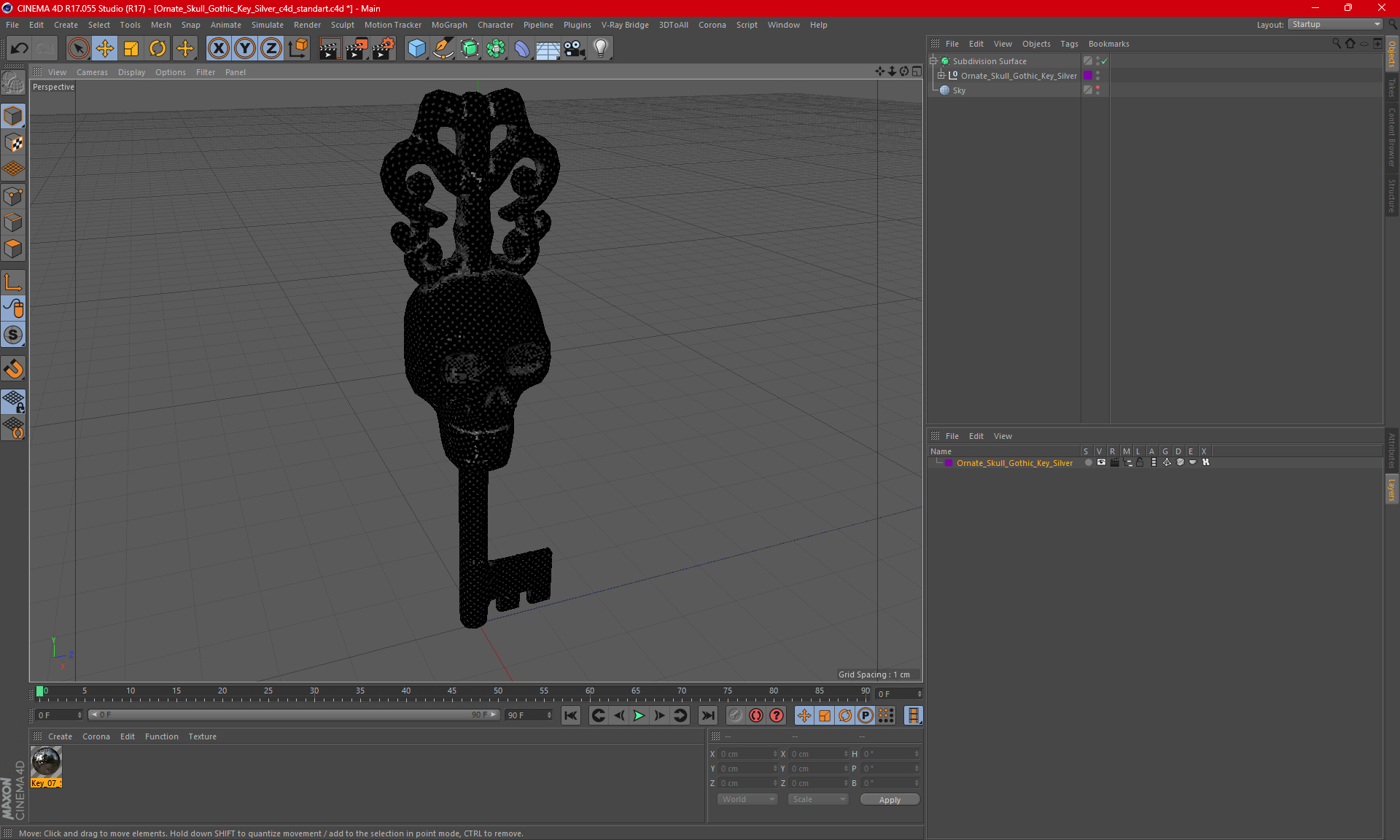1400x840 pixels.
Task: Go to end of animation
Action: 707,715
